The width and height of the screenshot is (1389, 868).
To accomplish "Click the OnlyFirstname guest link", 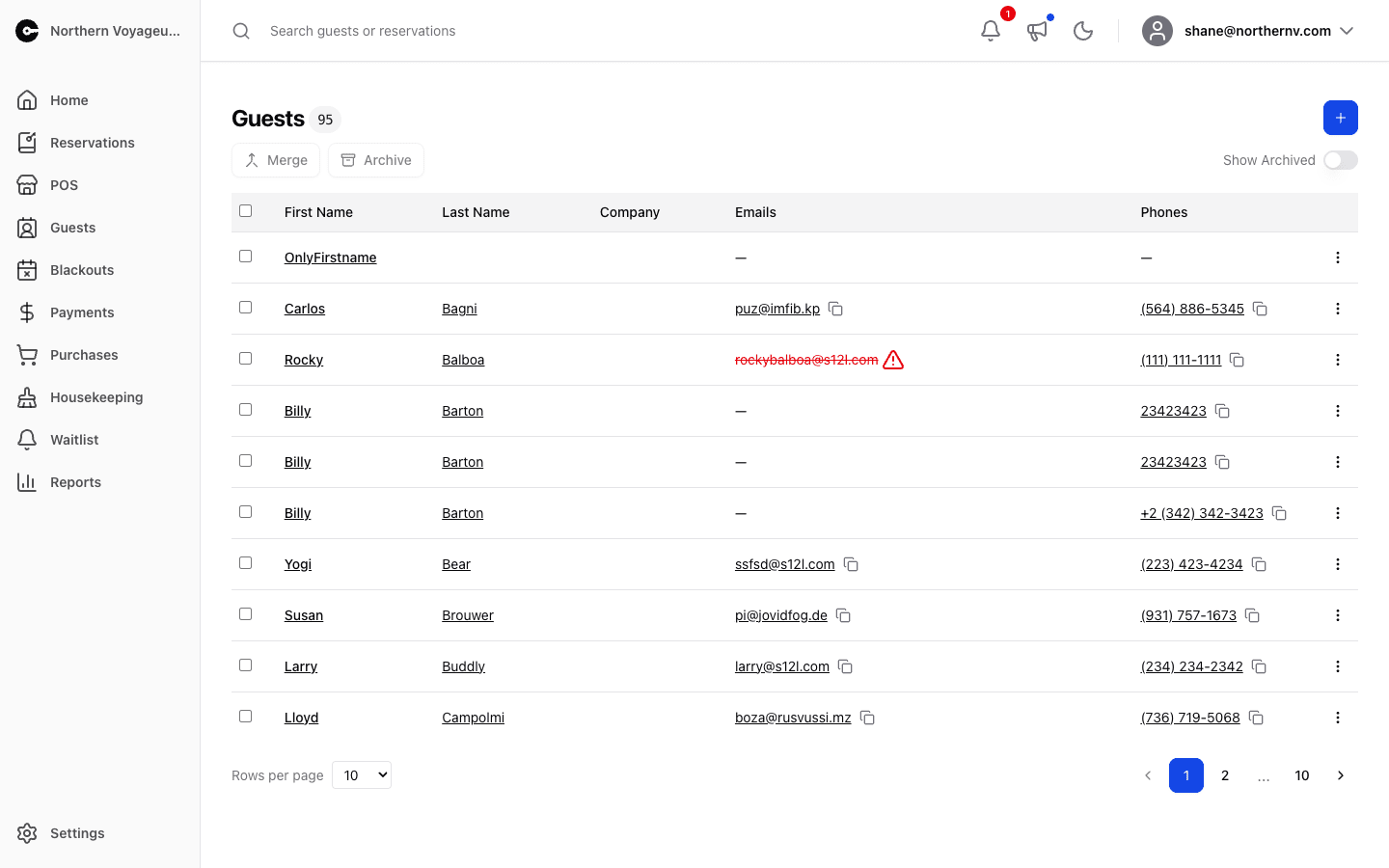I will (x=331, y=258).
